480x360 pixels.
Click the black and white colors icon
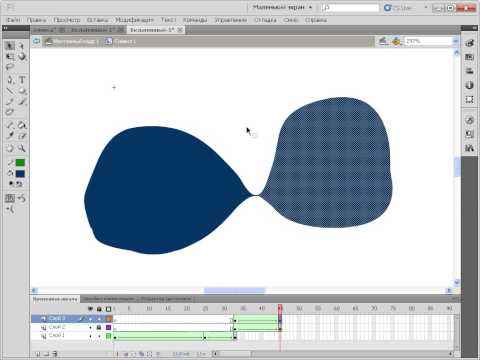11,184
